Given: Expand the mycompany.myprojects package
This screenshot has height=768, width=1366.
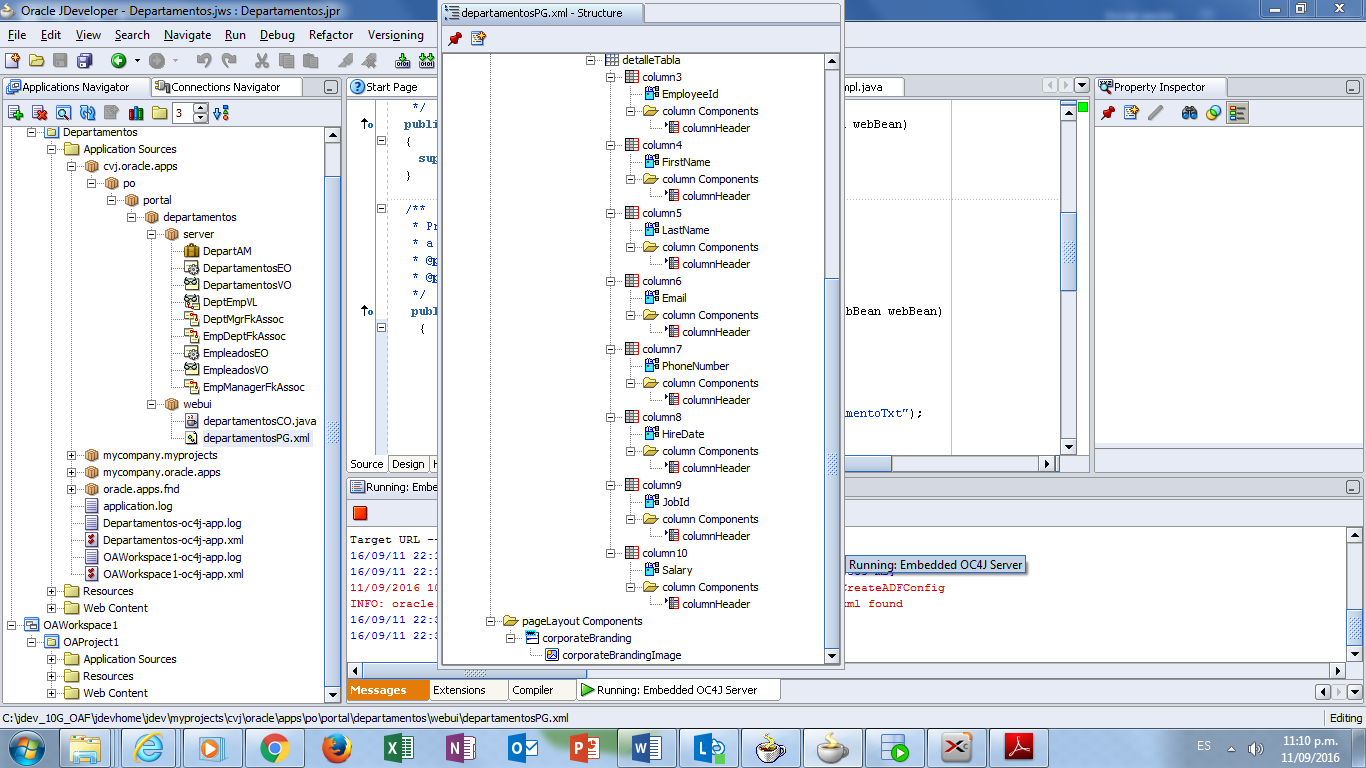Looking at the screenshot, I should point(72,456).
